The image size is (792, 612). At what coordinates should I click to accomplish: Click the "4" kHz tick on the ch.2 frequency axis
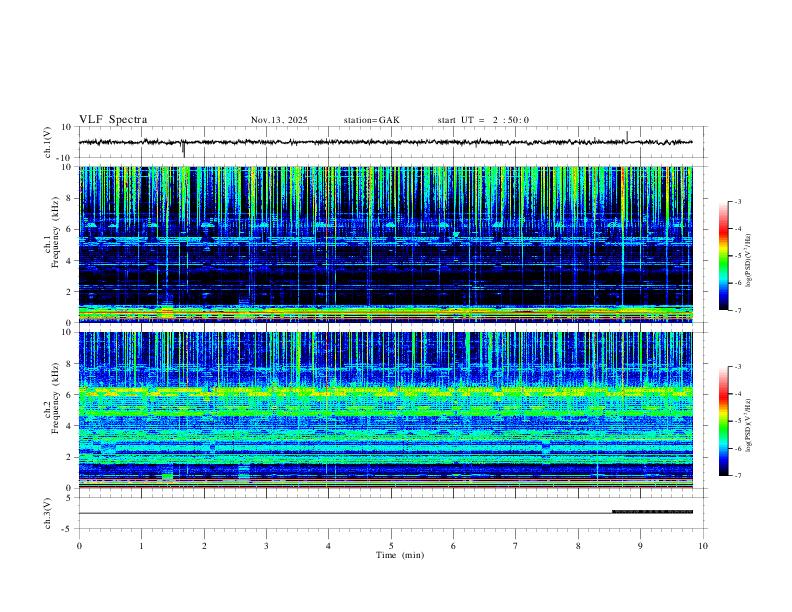coord(70,426)
